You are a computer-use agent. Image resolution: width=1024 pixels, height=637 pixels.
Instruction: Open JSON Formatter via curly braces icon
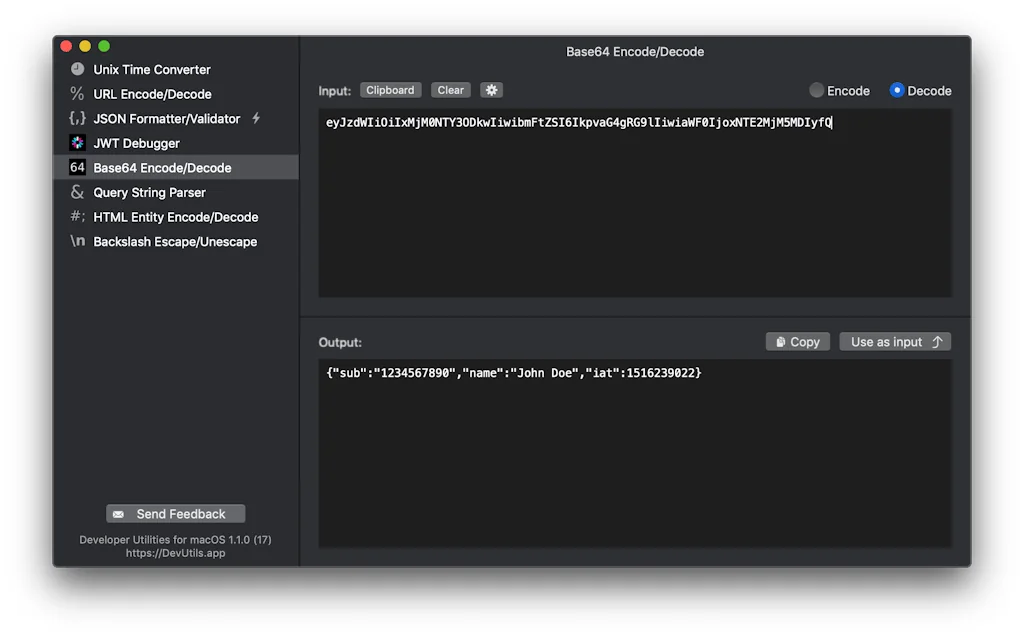pyautogui.click(x=77, y=118)
